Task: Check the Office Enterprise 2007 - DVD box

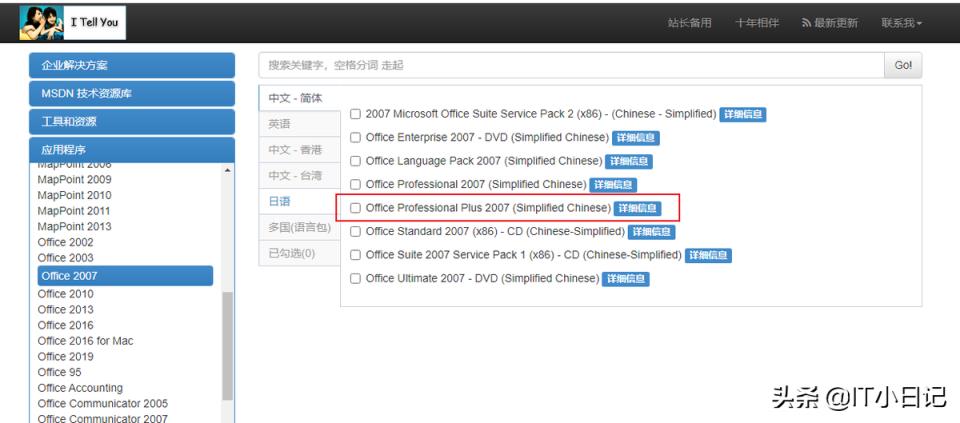Action: 355,138
